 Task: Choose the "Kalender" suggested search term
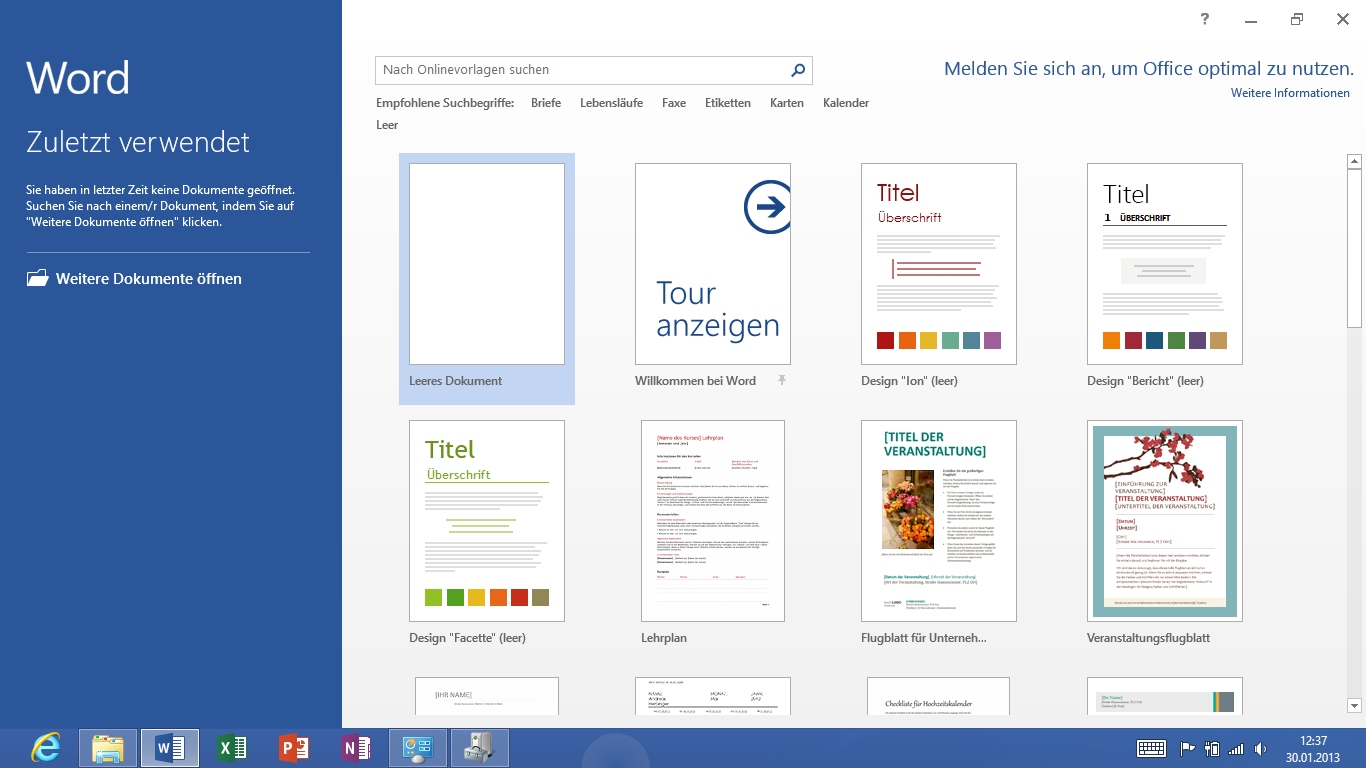pos(846,103)
